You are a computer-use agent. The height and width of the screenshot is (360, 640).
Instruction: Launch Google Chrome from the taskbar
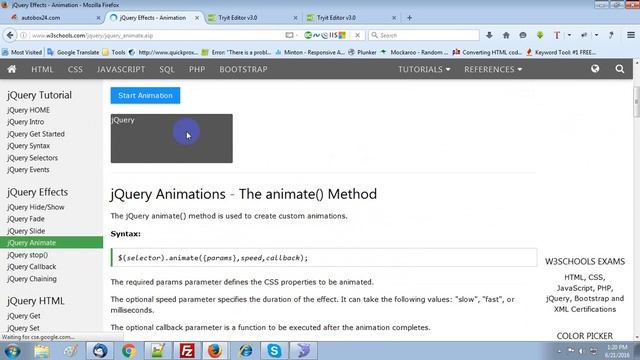click(x=129, y=351)
